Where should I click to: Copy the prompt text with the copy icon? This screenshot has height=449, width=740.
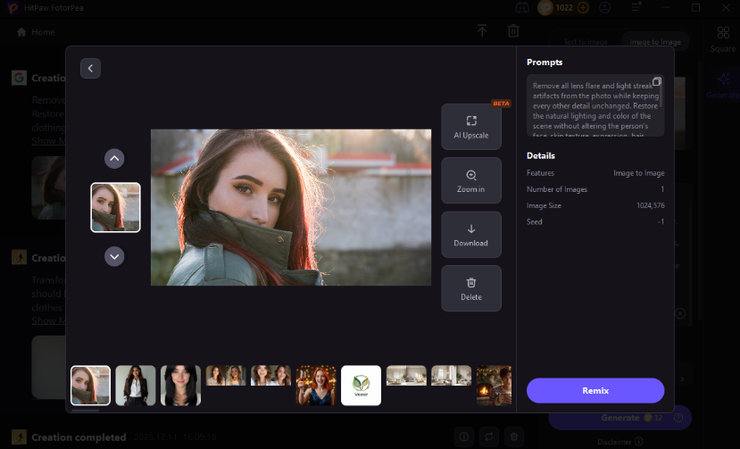[656, 82]
